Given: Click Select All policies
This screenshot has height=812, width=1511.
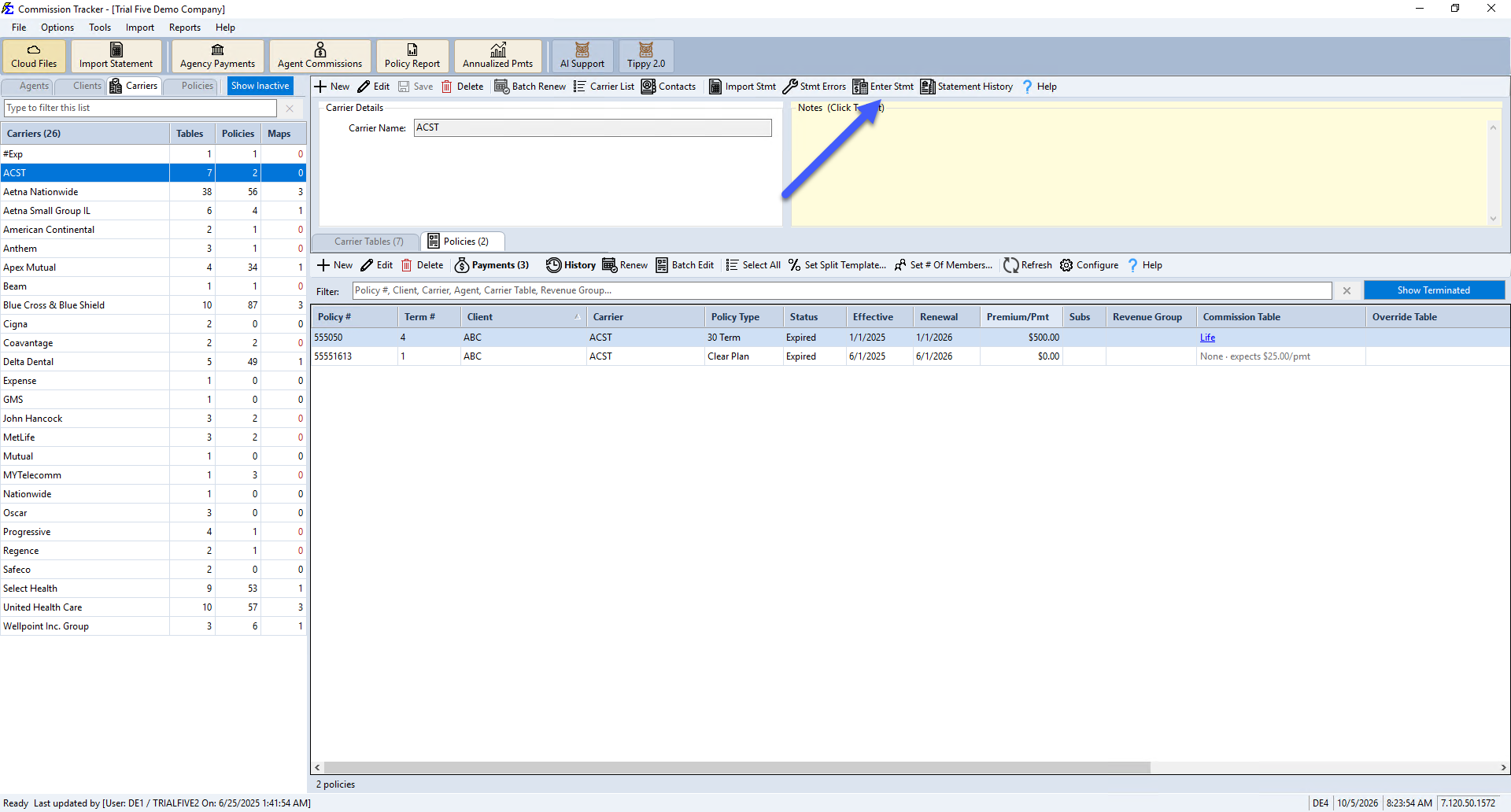Looking at the screenshot, I should click(x=753, y=265).
